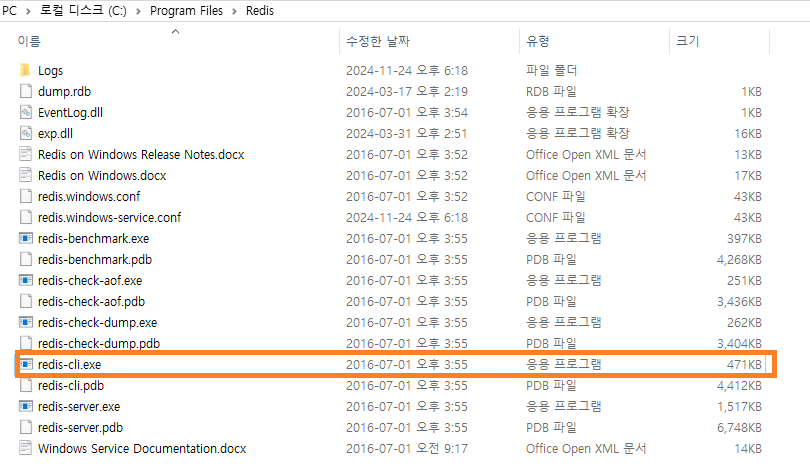
Task: Click the redis-cli.pdb file icon
Action: tap(25, 386)
